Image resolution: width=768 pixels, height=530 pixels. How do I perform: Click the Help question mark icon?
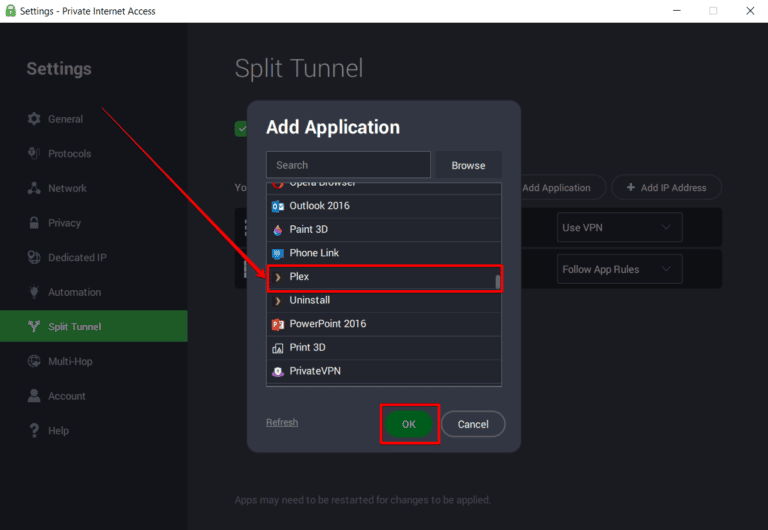pos(34,431)
